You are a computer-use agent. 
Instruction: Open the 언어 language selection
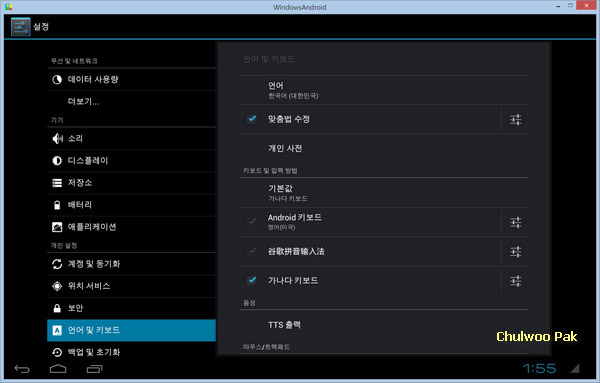383,90
